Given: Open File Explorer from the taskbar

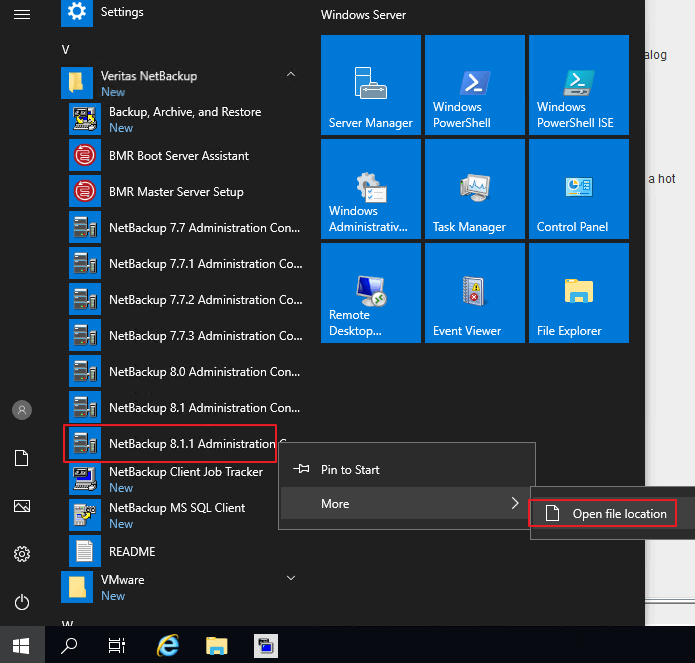Looking at the screenshot, I should coord(216,646).
